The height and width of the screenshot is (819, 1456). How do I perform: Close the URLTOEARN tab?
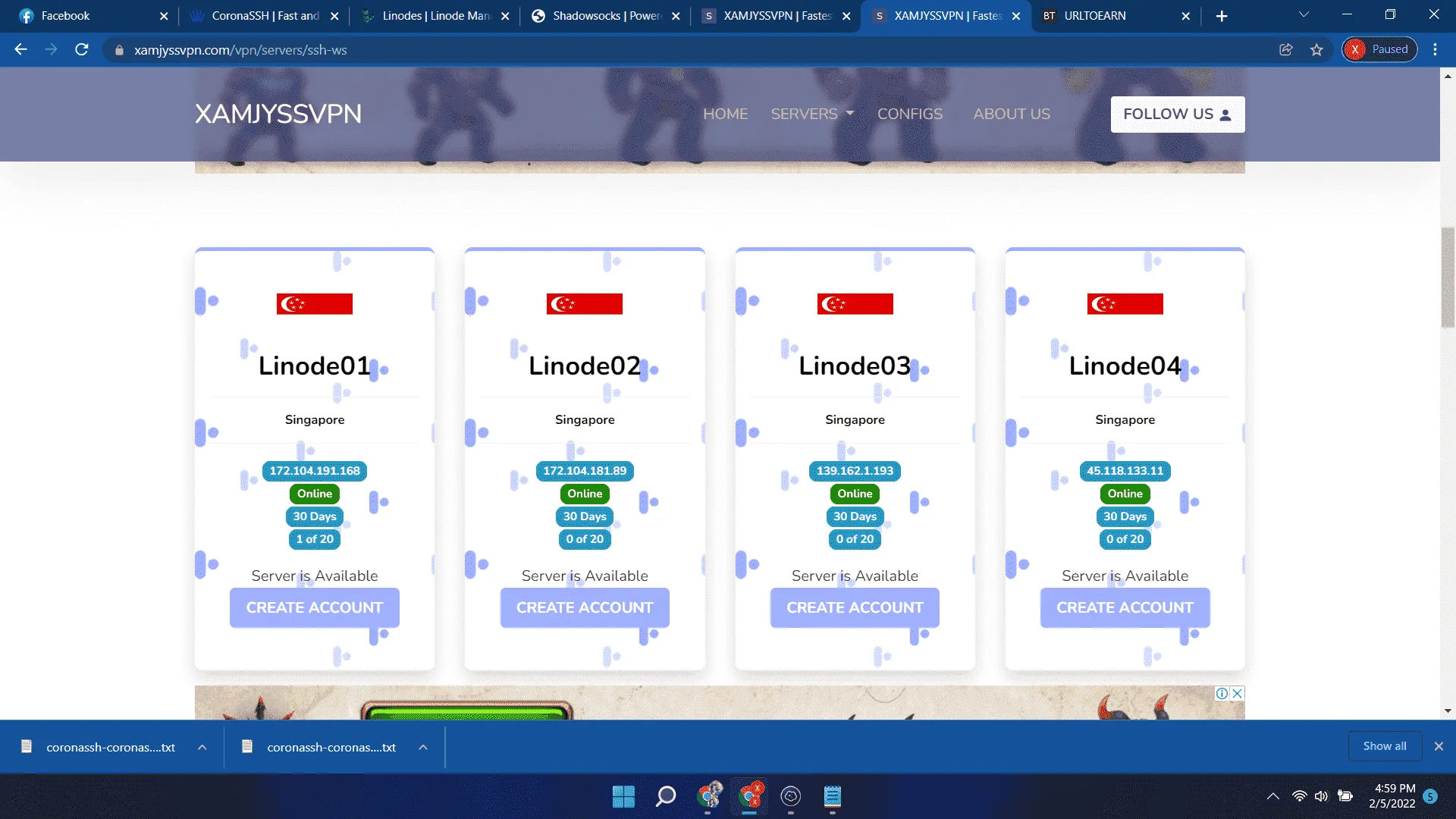[1186, 16]
